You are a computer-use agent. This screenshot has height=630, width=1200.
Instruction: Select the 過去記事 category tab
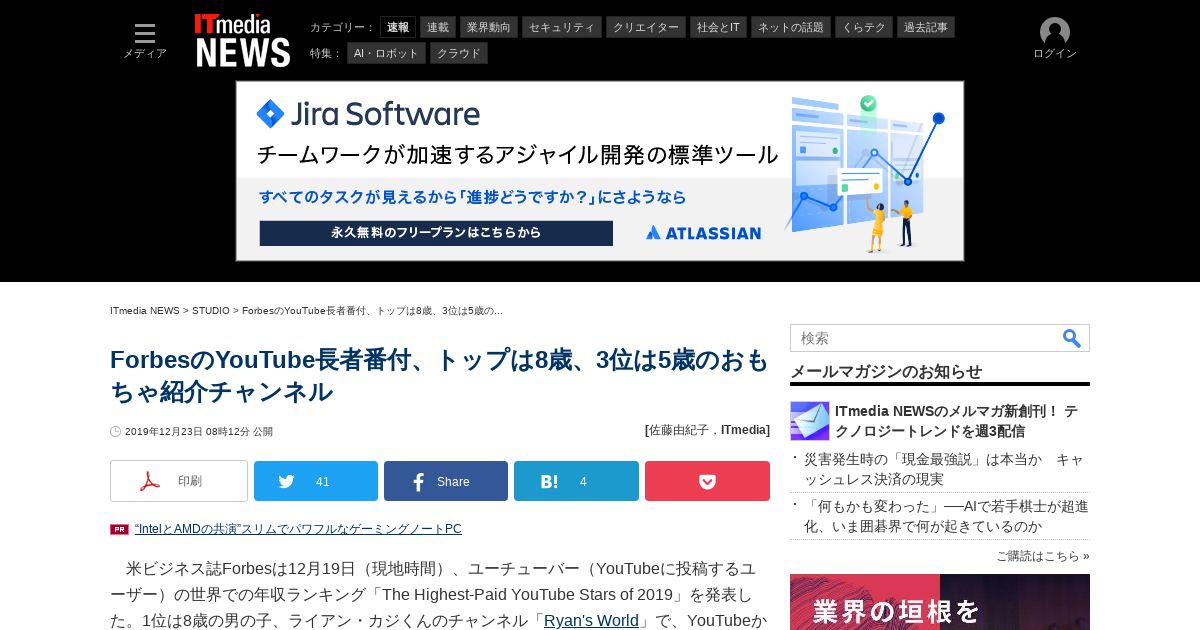(926, 27)
